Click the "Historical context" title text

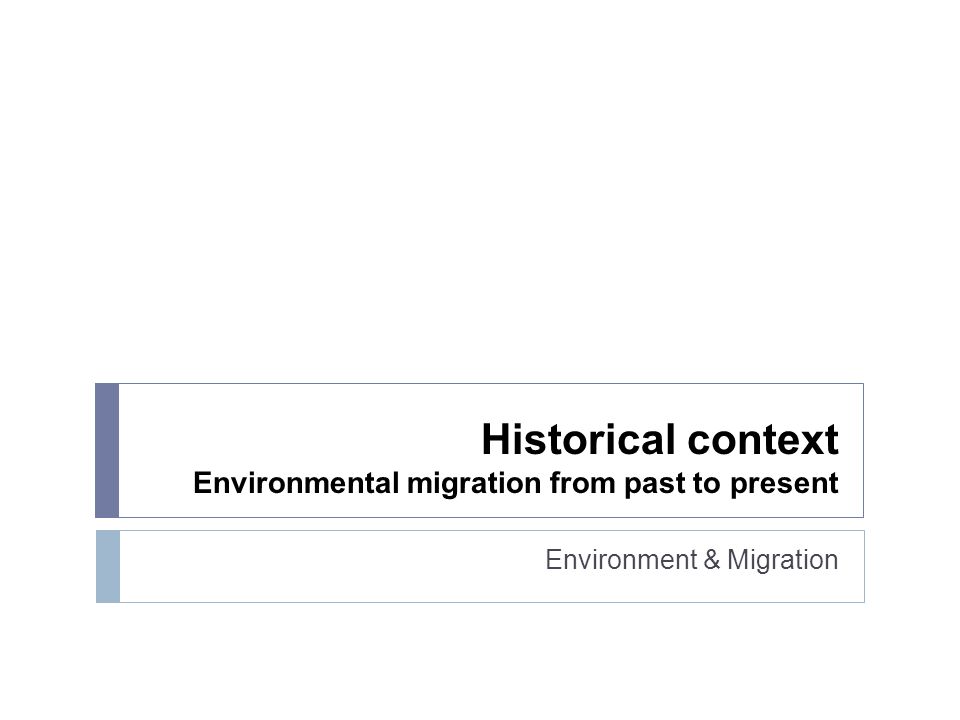click(659, 439)
